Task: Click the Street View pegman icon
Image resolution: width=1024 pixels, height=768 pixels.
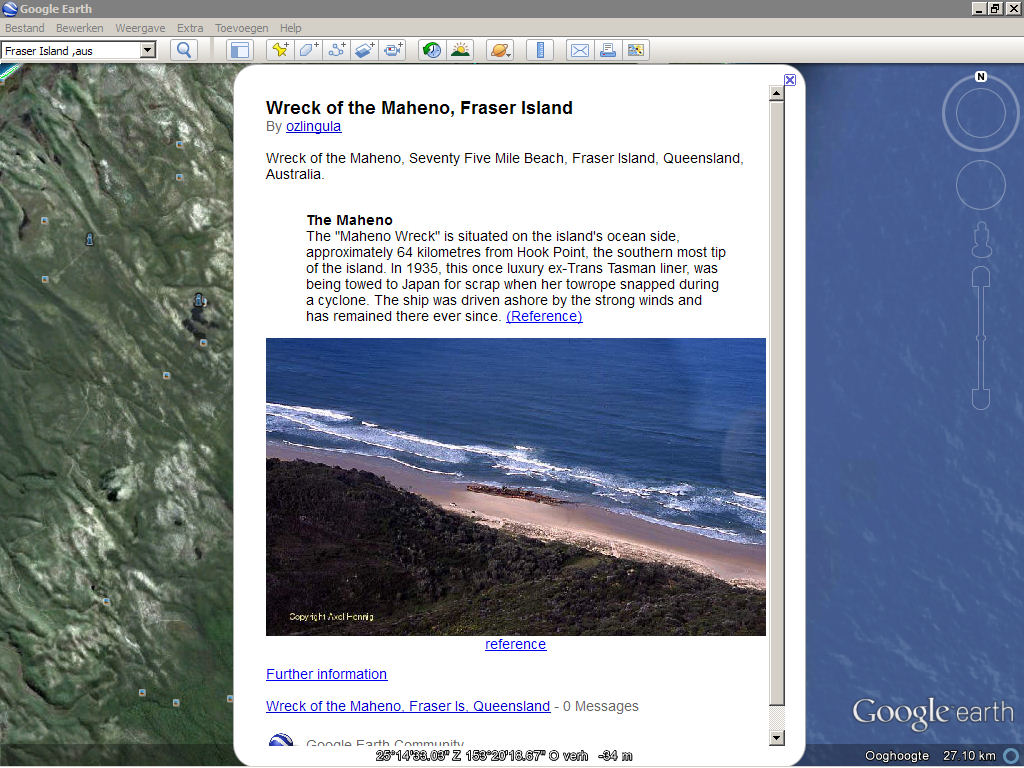Action: 981,240
